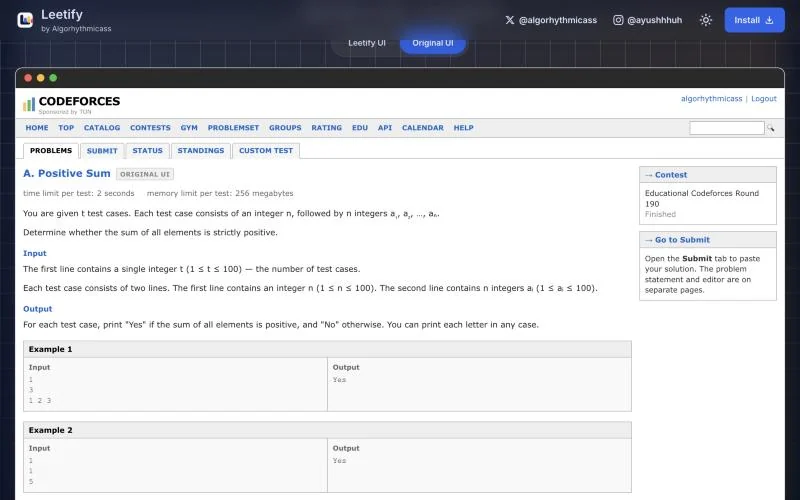Toggle the light/dark theme sun icon
Viewport: 800px width, 500px height.
(706, 20)
